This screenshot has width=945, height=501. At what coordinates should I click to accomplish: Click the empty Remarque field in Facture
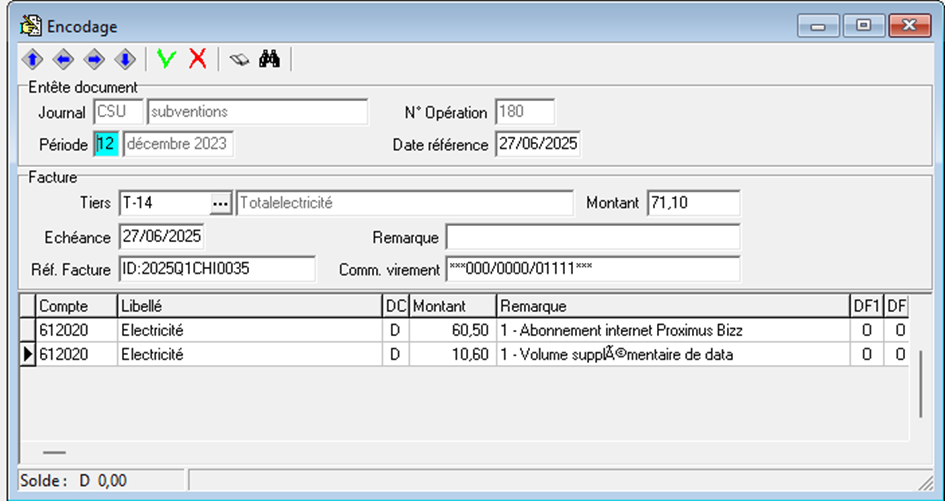[x=592, y=237]
